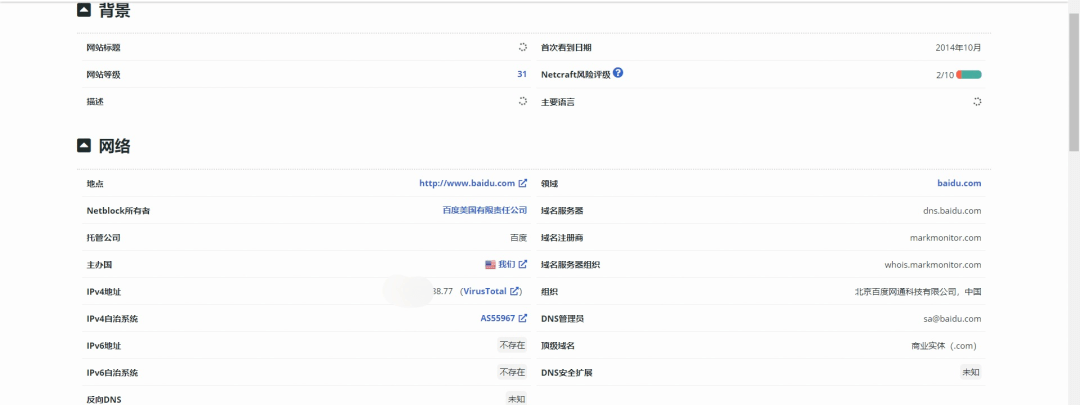Open the http://www.baidu.com site link
1080x405 pixels.
point(467,183)
